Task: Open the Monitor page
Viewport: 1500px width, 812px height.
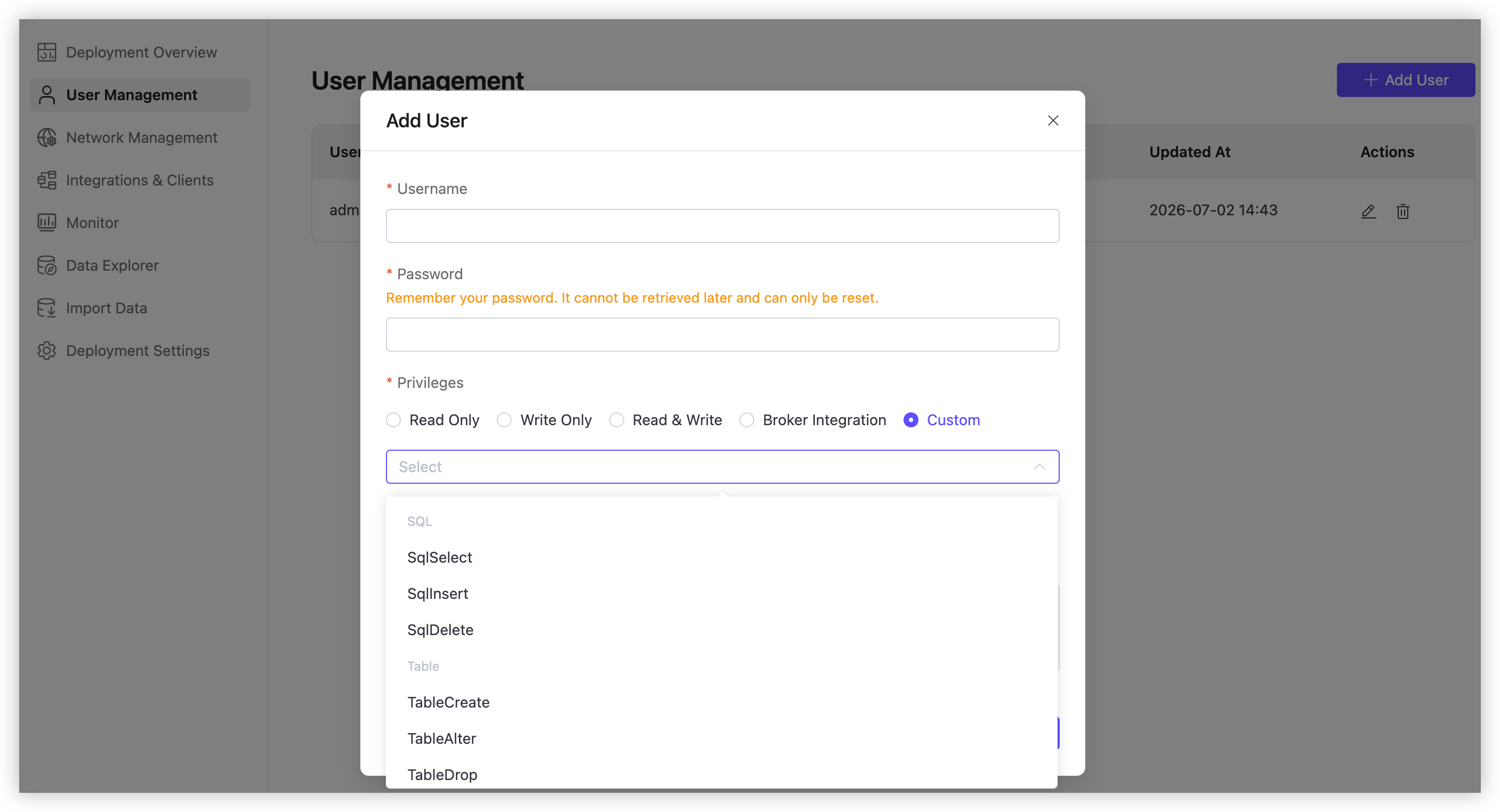Action: pyautogui.click(x=141, y=222)
